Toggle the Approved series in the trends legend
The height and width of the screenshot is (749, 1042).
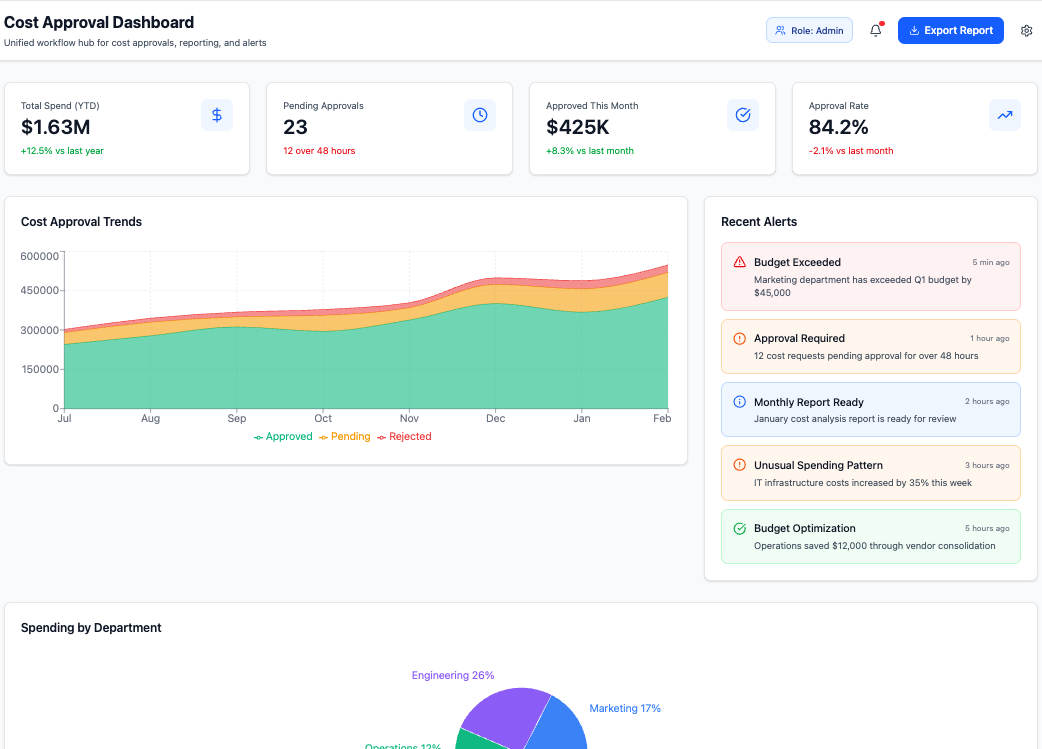[x=283, y=436]
